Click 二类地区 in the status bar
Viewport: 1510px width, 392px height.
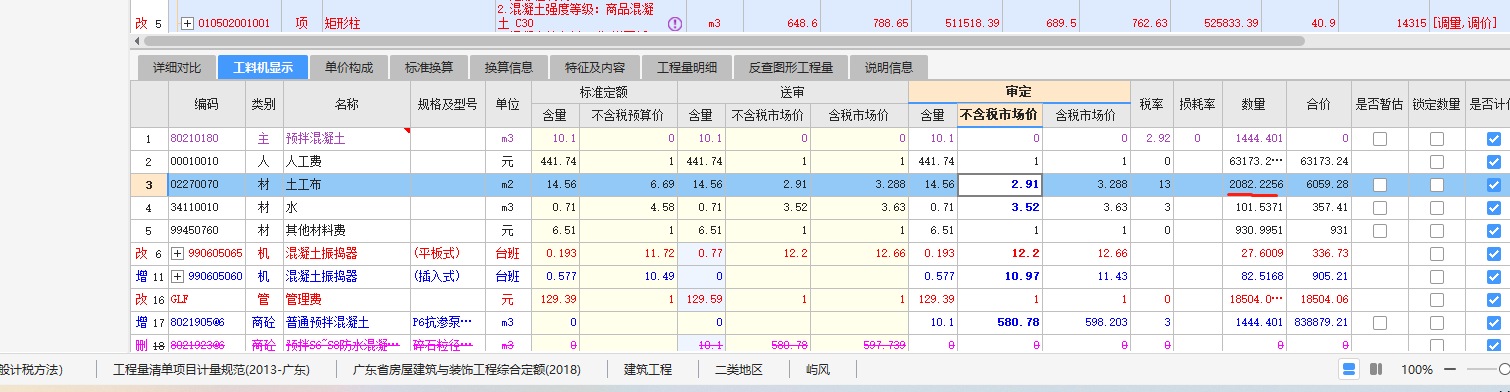[x=738, y=369]
